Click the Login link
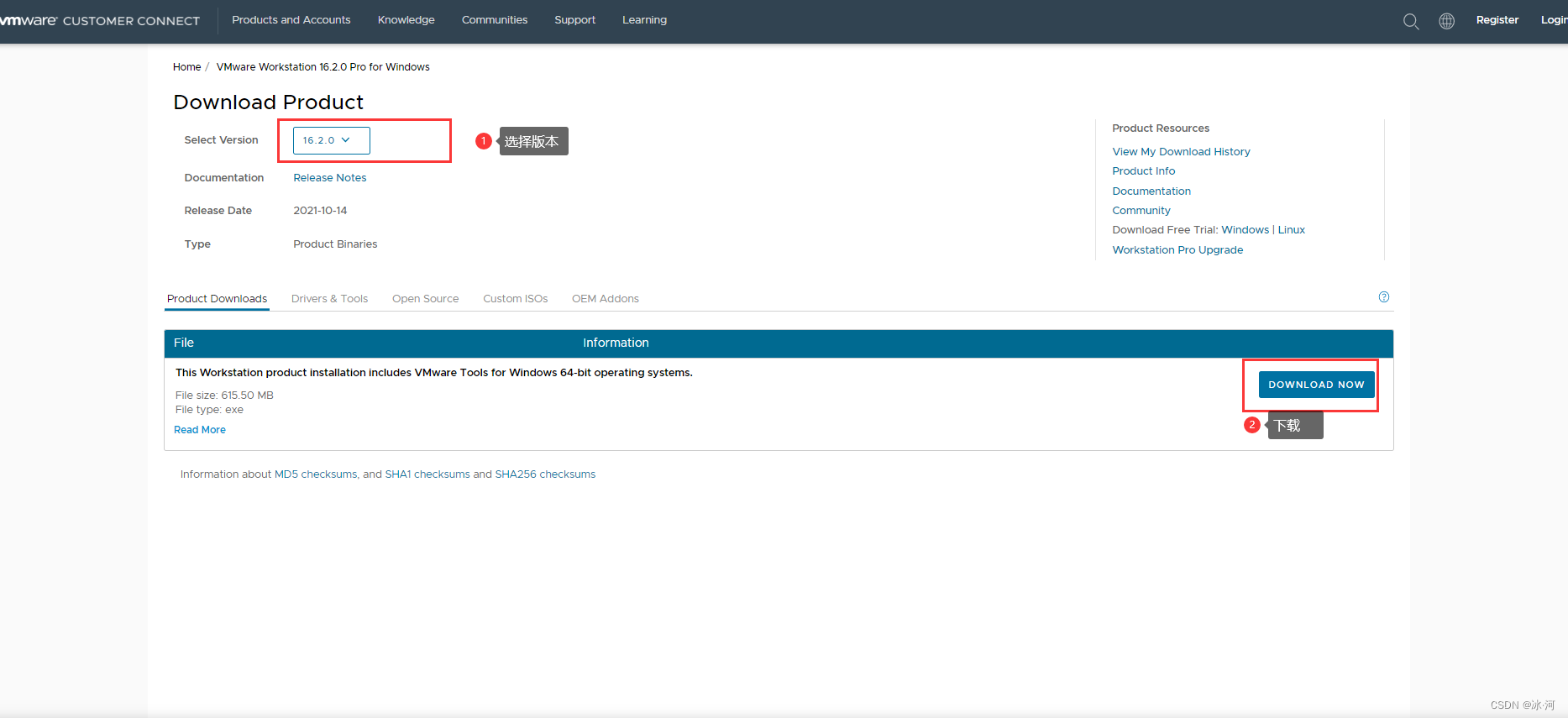This screenshot has height=718, width=1568. pos(1554,20)
